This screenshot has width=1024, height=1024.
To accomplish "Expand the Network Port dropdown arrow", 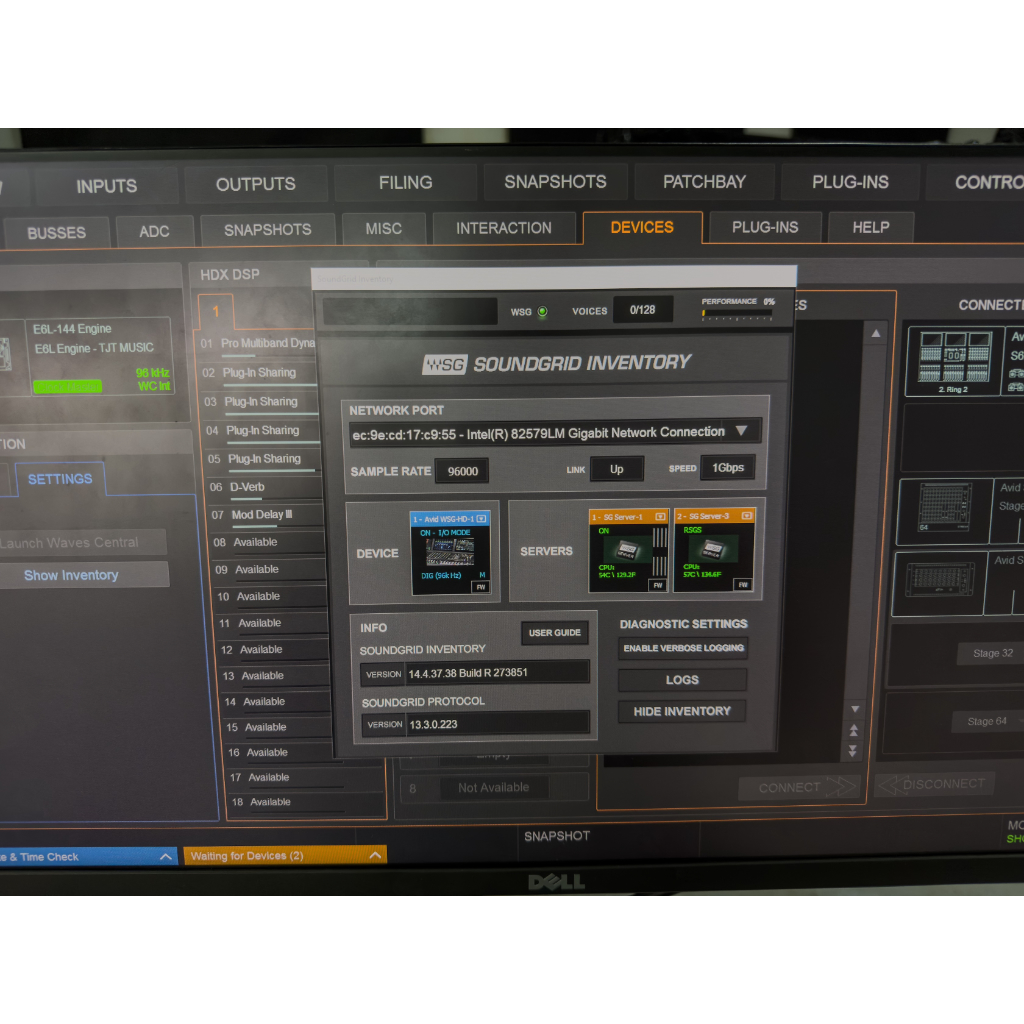I will [741, 431].
